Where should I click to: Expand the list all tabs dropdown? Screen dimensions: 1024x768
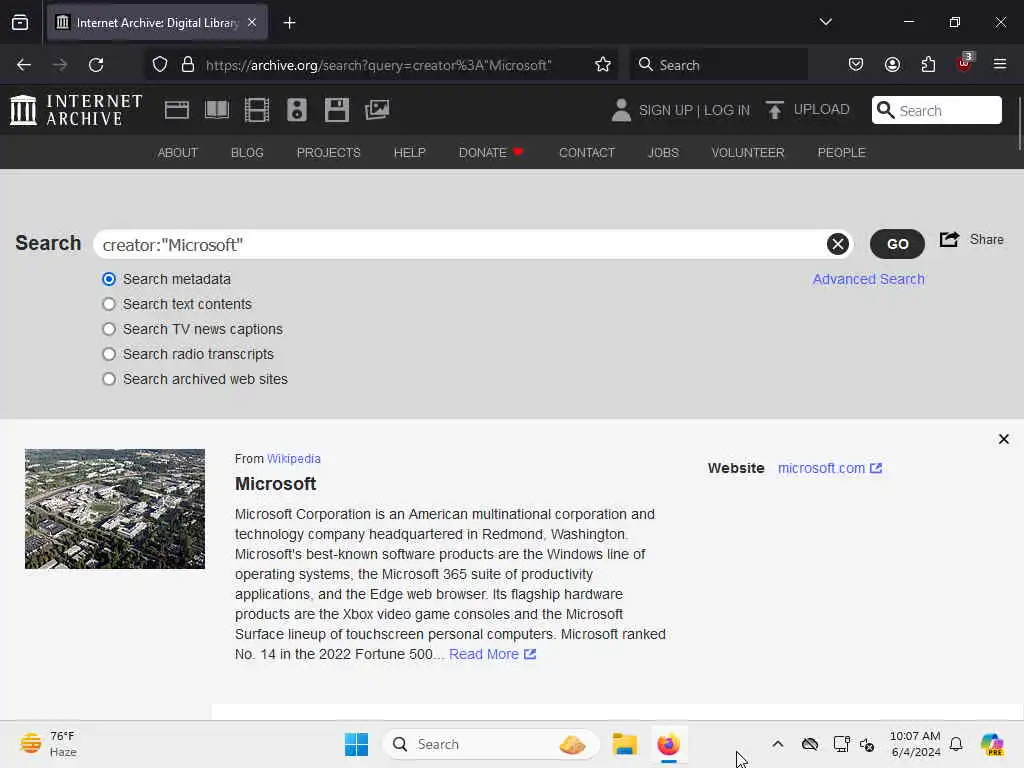coord(825,22)
